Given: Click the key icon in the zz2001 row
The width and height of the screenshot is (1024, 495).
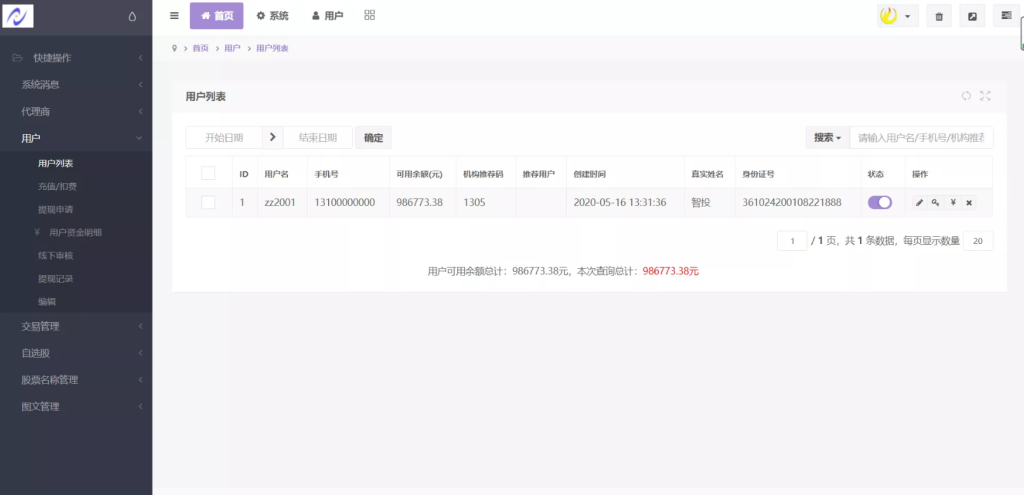Looking at the screenshot, I should point(936,202).
